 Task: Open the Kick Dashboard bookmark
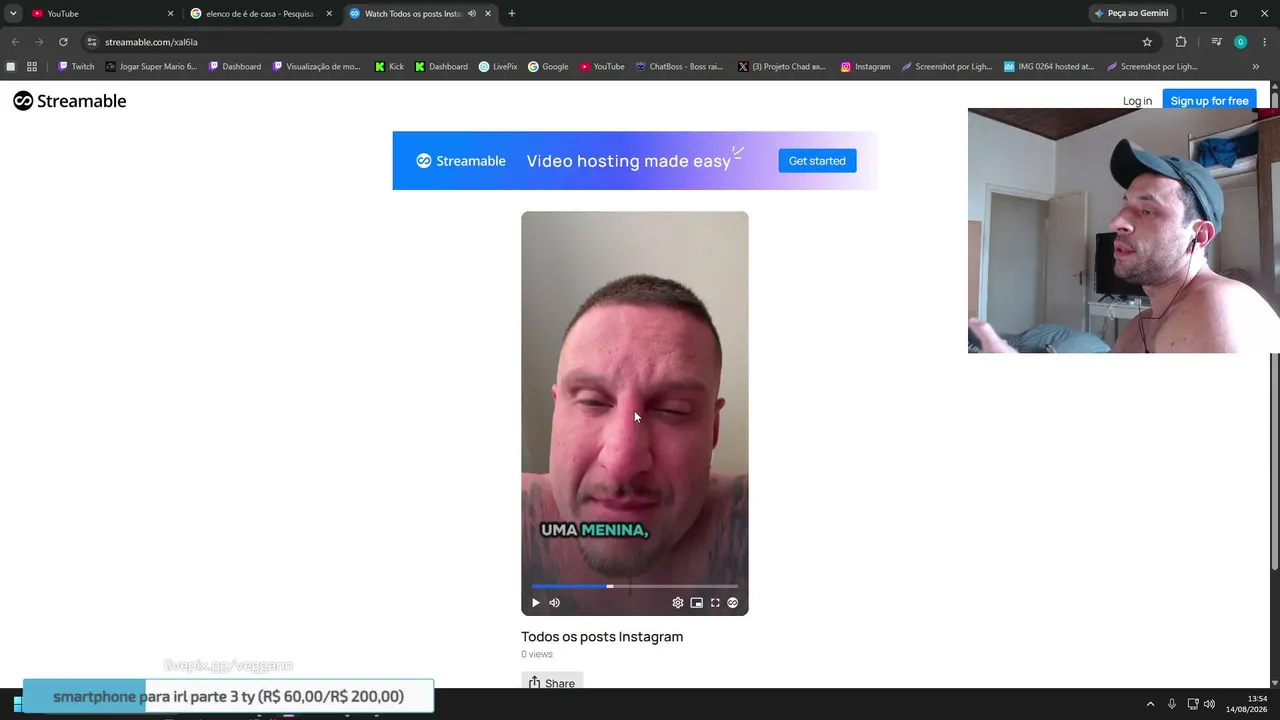(x=441, y=67)
